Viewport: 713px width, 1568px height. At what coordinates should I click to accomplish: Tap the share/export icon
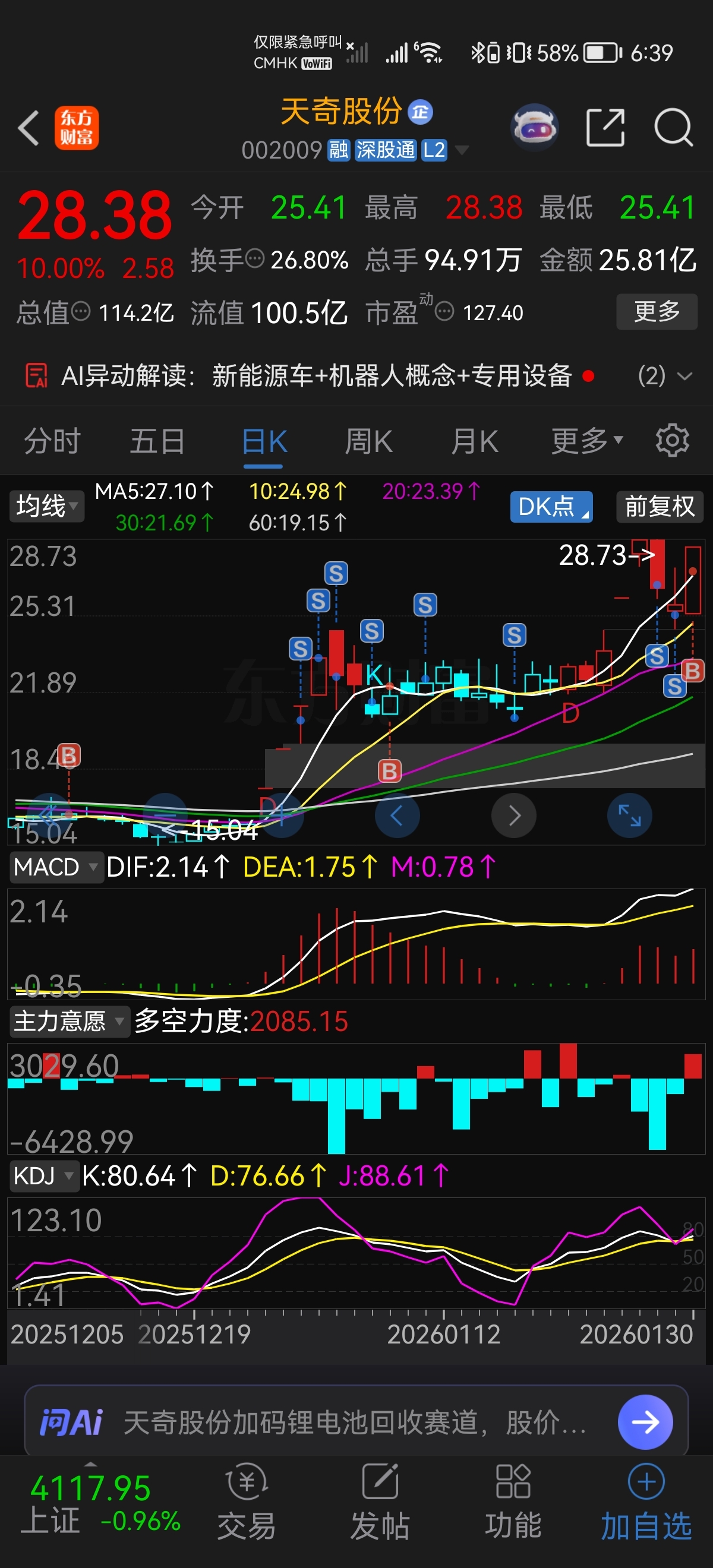605,128
